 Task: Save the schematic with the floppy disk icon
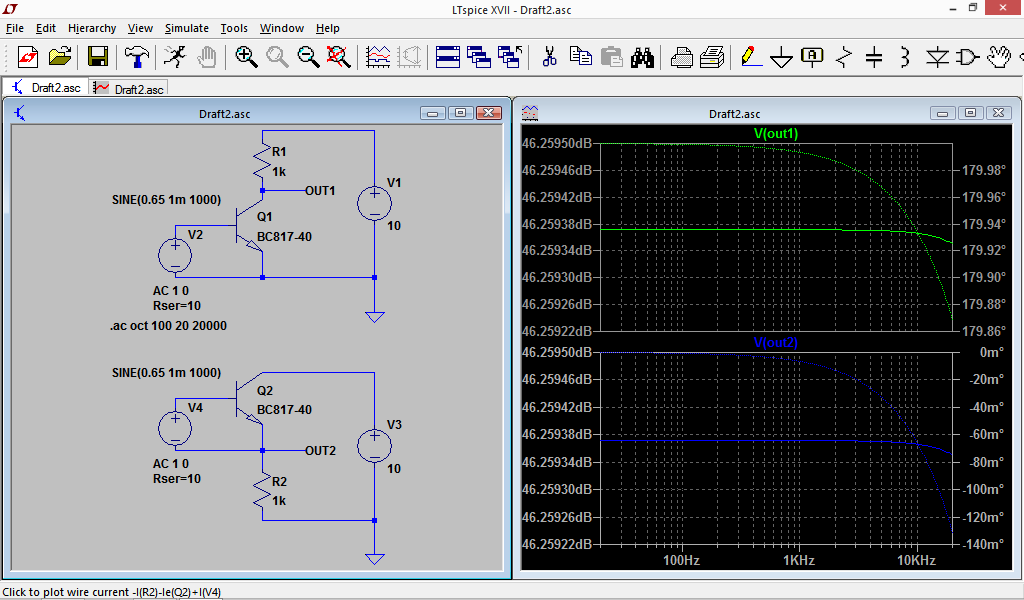(x=97, y=57)
